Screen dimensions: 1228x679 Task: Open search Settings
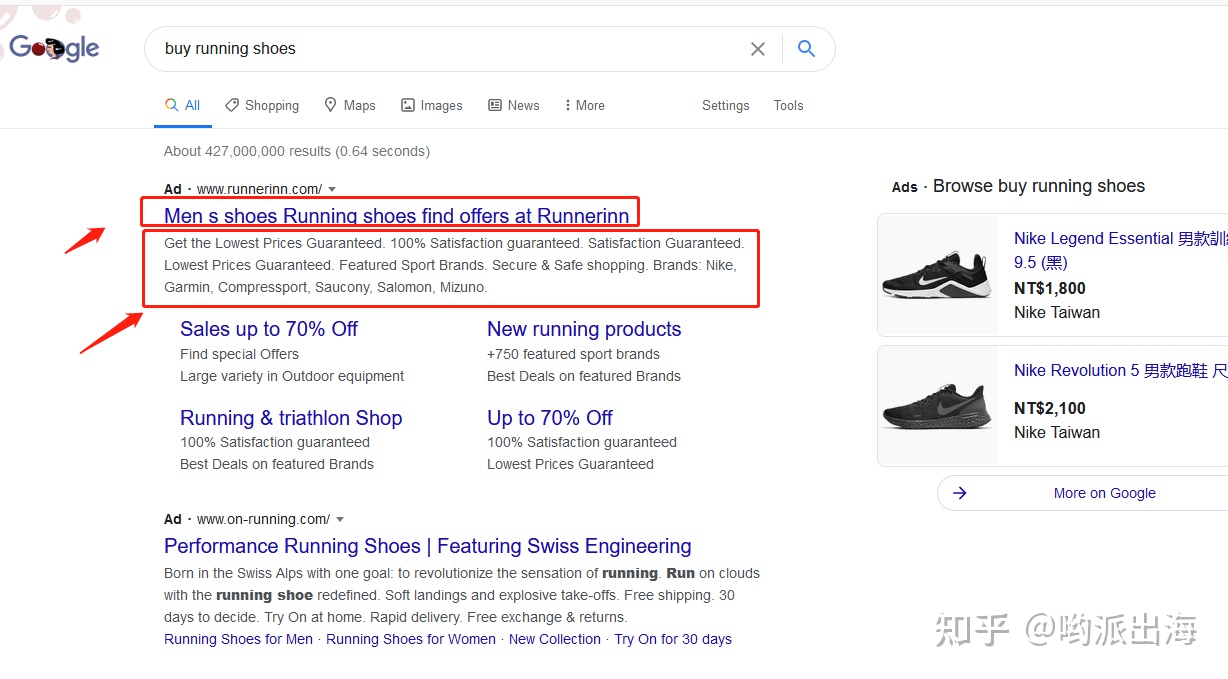point(726,105)
